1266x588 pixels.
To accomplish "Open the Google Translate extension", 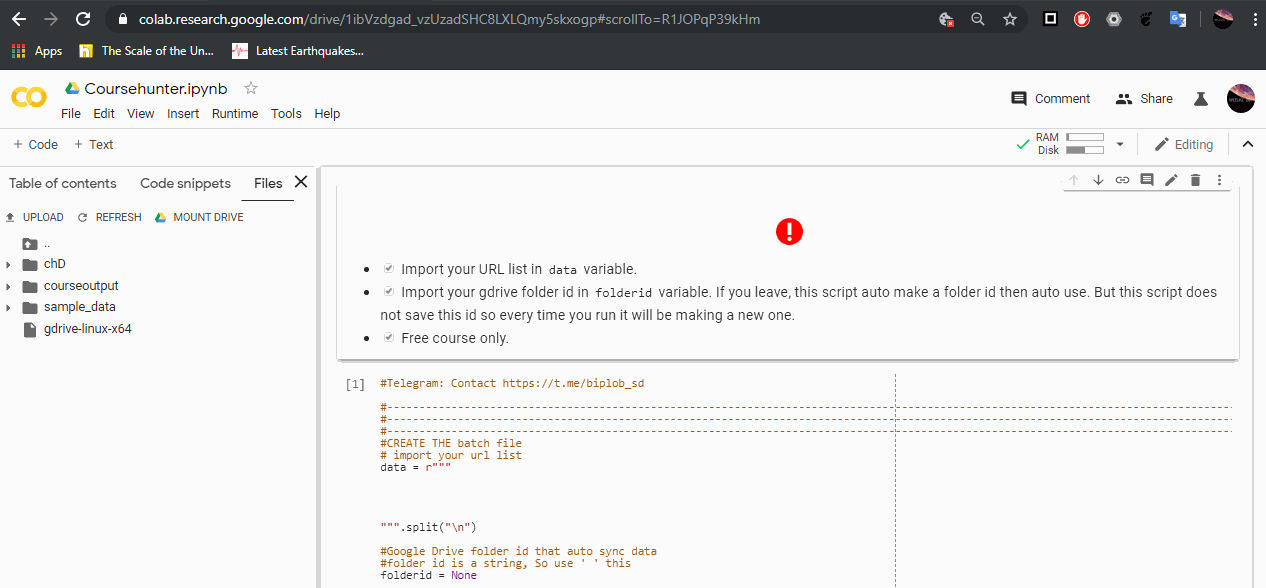I will pyautogui.click(x=1178, y=19).
